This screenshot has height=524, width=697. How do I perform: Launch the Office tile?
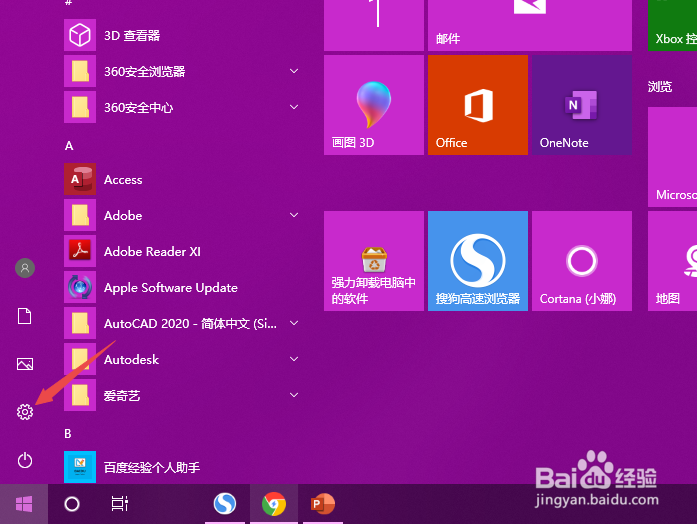[x=478, y=105]
